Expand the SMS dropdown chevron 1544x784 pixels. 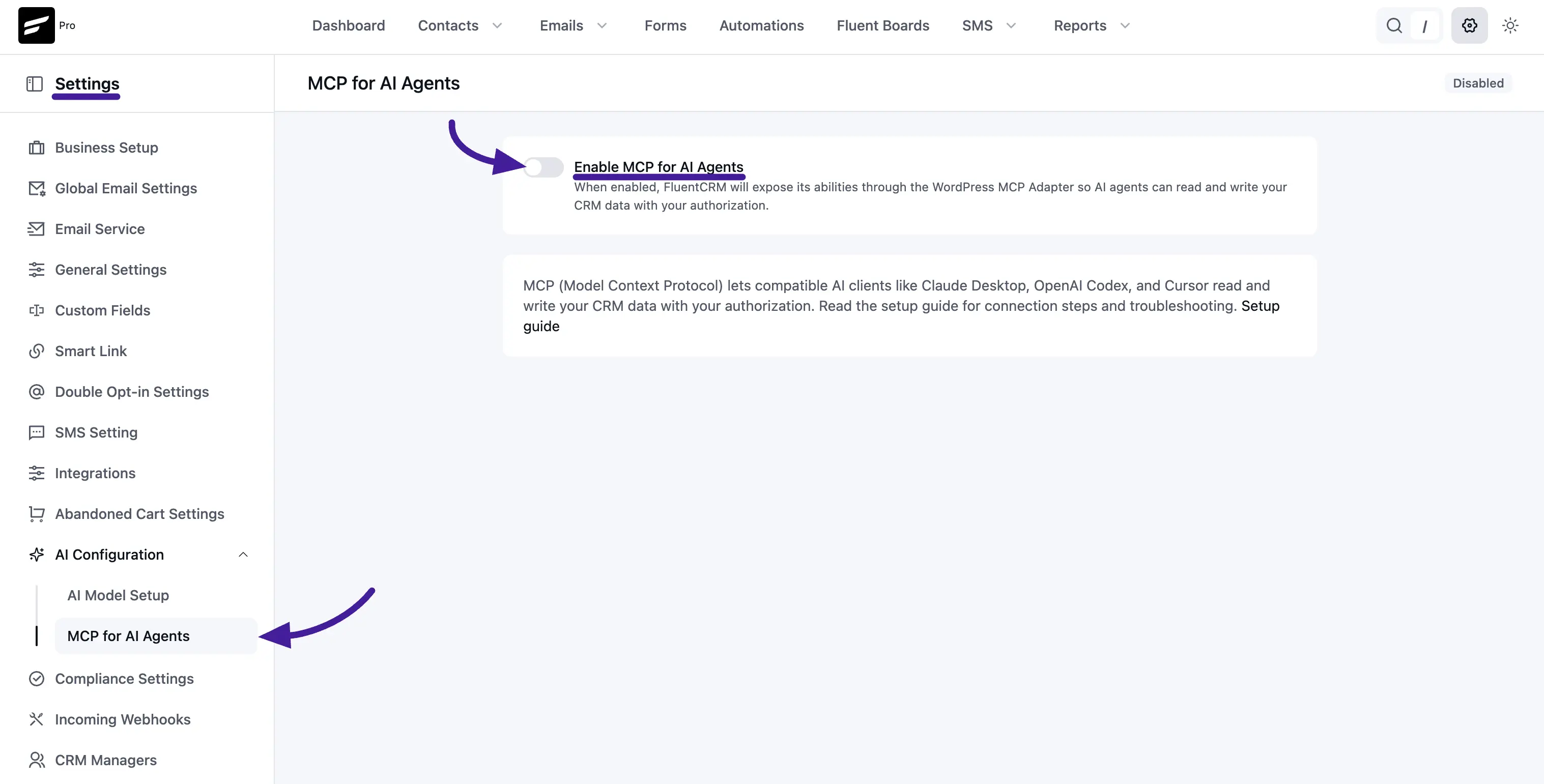tap(1011, 26)
